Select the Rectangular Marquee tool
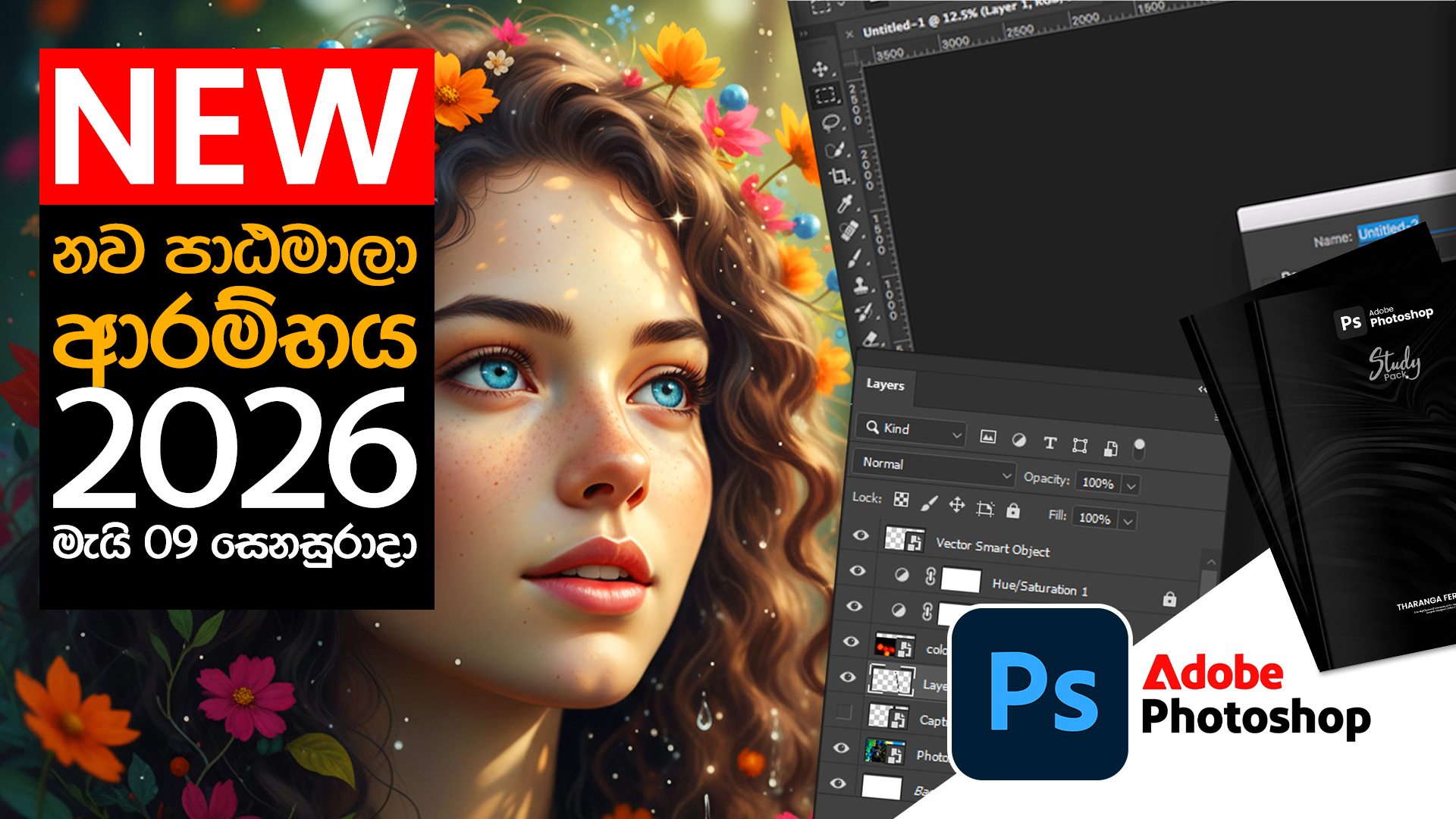The height and width of the screenshot is (819, 1456). tap(825, 96)
